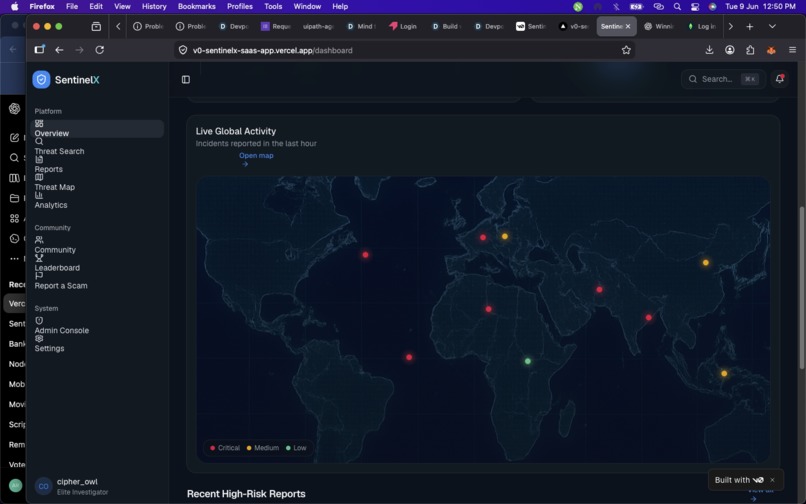The width and height of the screenshot is (806, 504).
Task: Click the address bar URL
Action: click(272, 50)
